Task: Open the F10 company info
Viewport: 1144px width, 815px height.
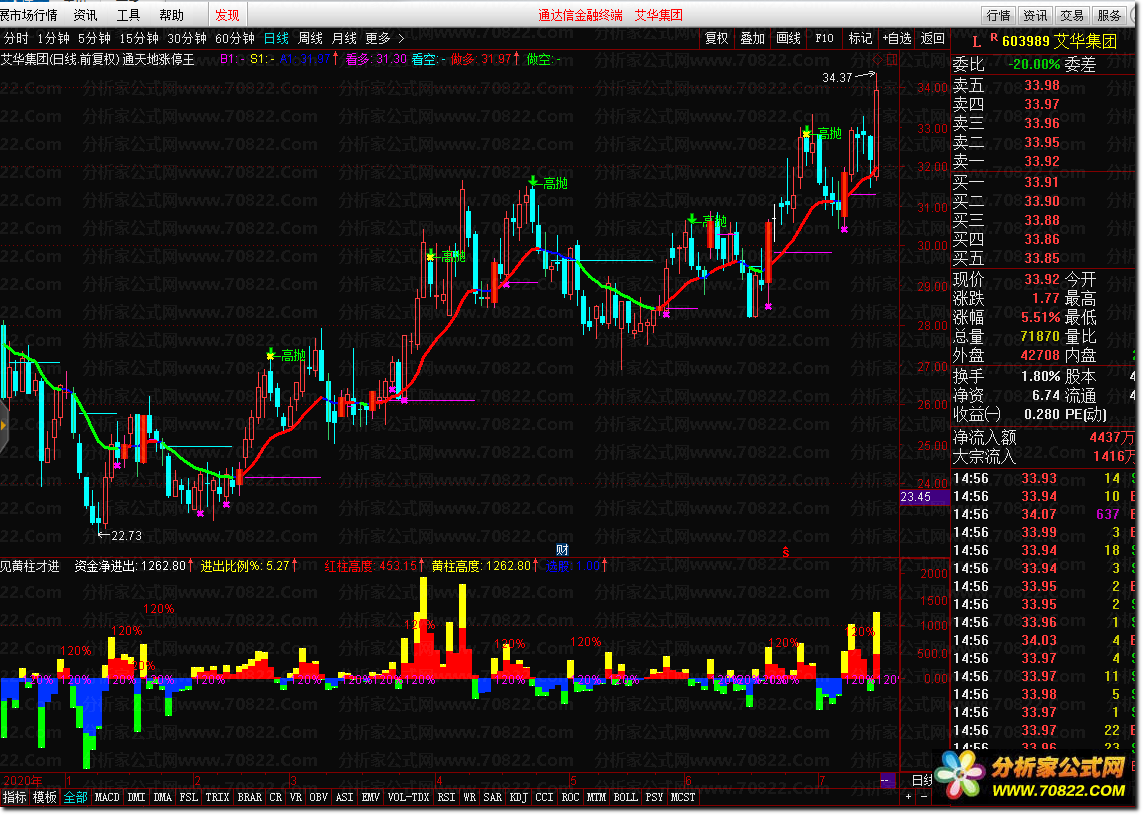Action: pos(824,38)
